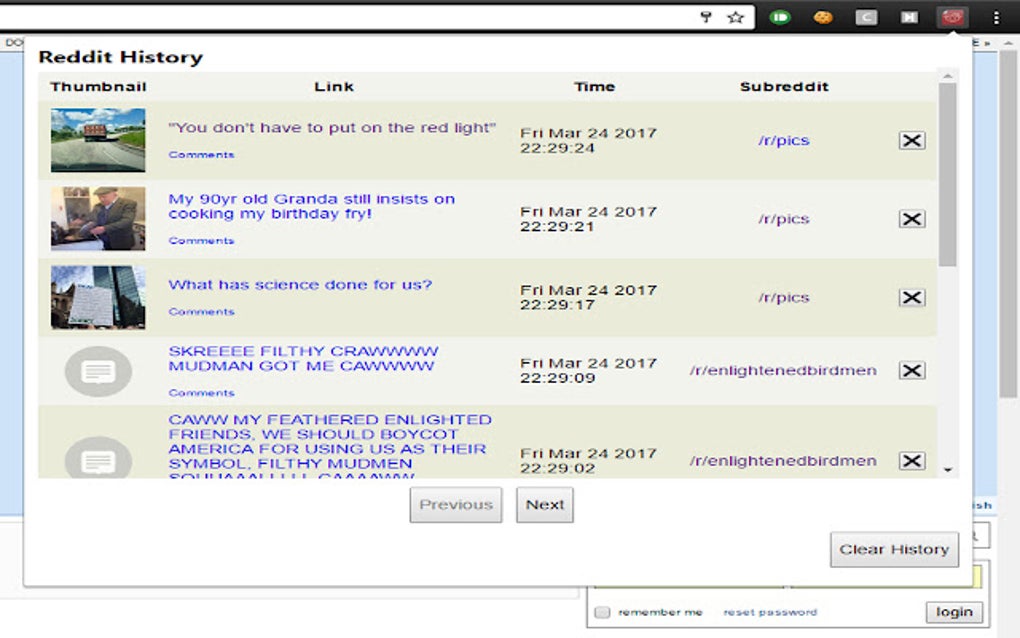Click the Previous button
1020x638 pixels.
click(455, 505)
